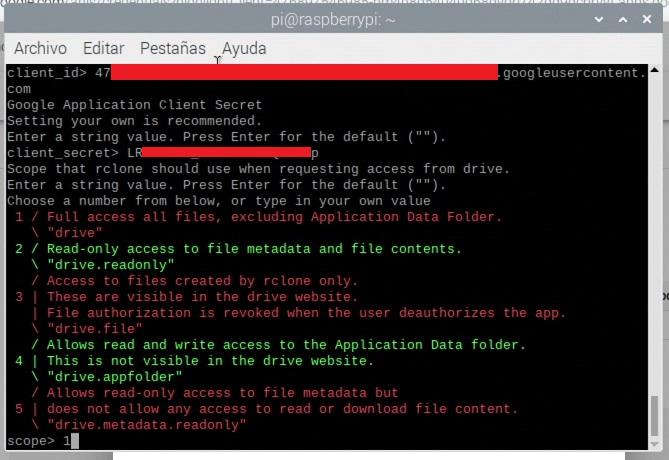Click the terminal scrollbar thumb
669x460 pixels.
pyautogui.click(x=654, y=416)
